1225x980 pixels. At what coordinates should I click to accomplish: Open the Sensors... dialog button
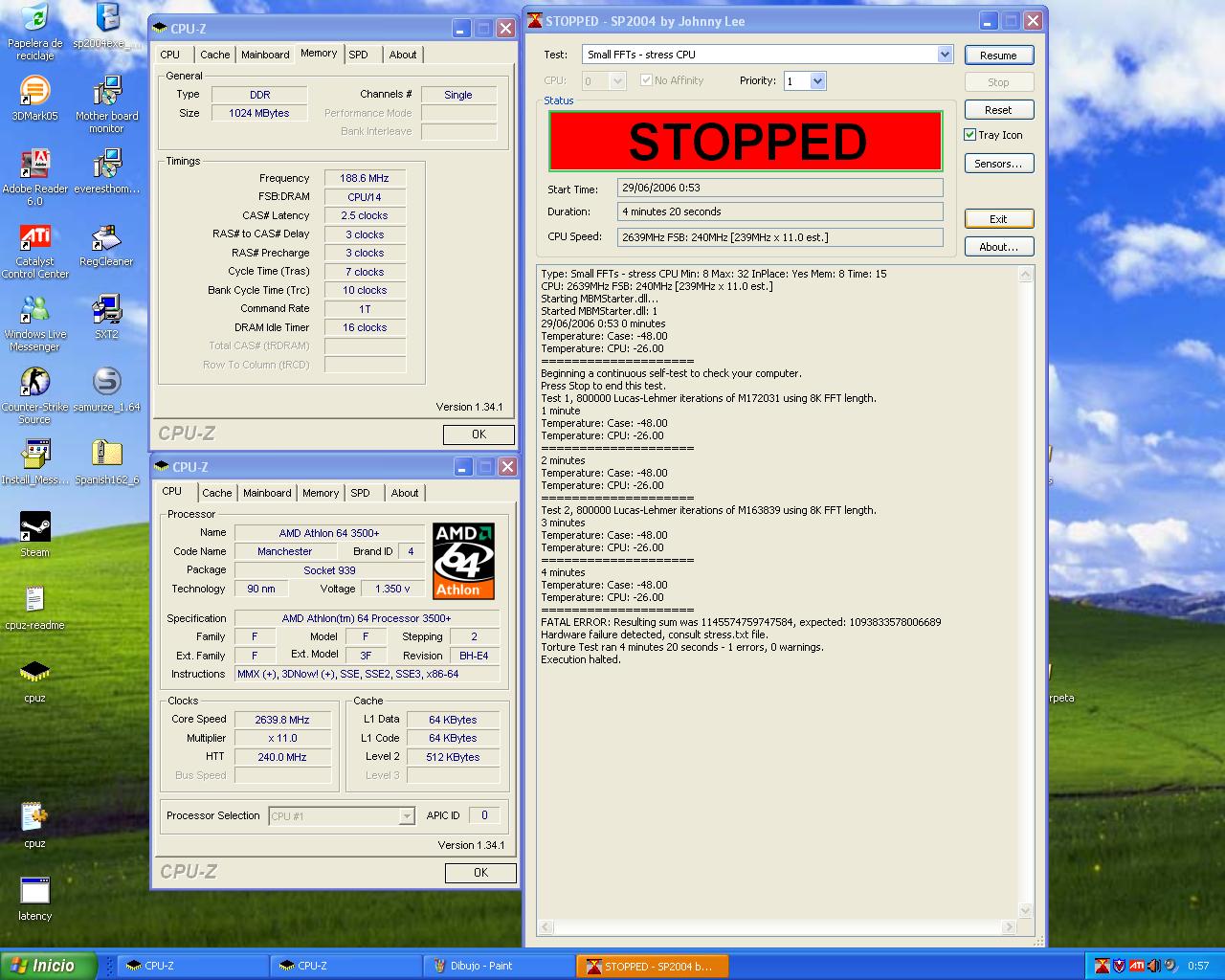998,164
